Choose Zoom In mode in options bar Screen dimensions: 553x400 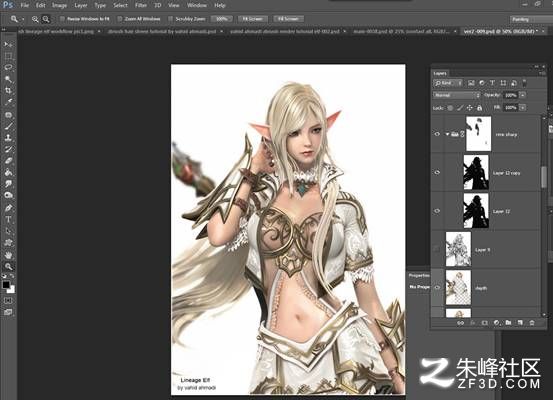35,19
